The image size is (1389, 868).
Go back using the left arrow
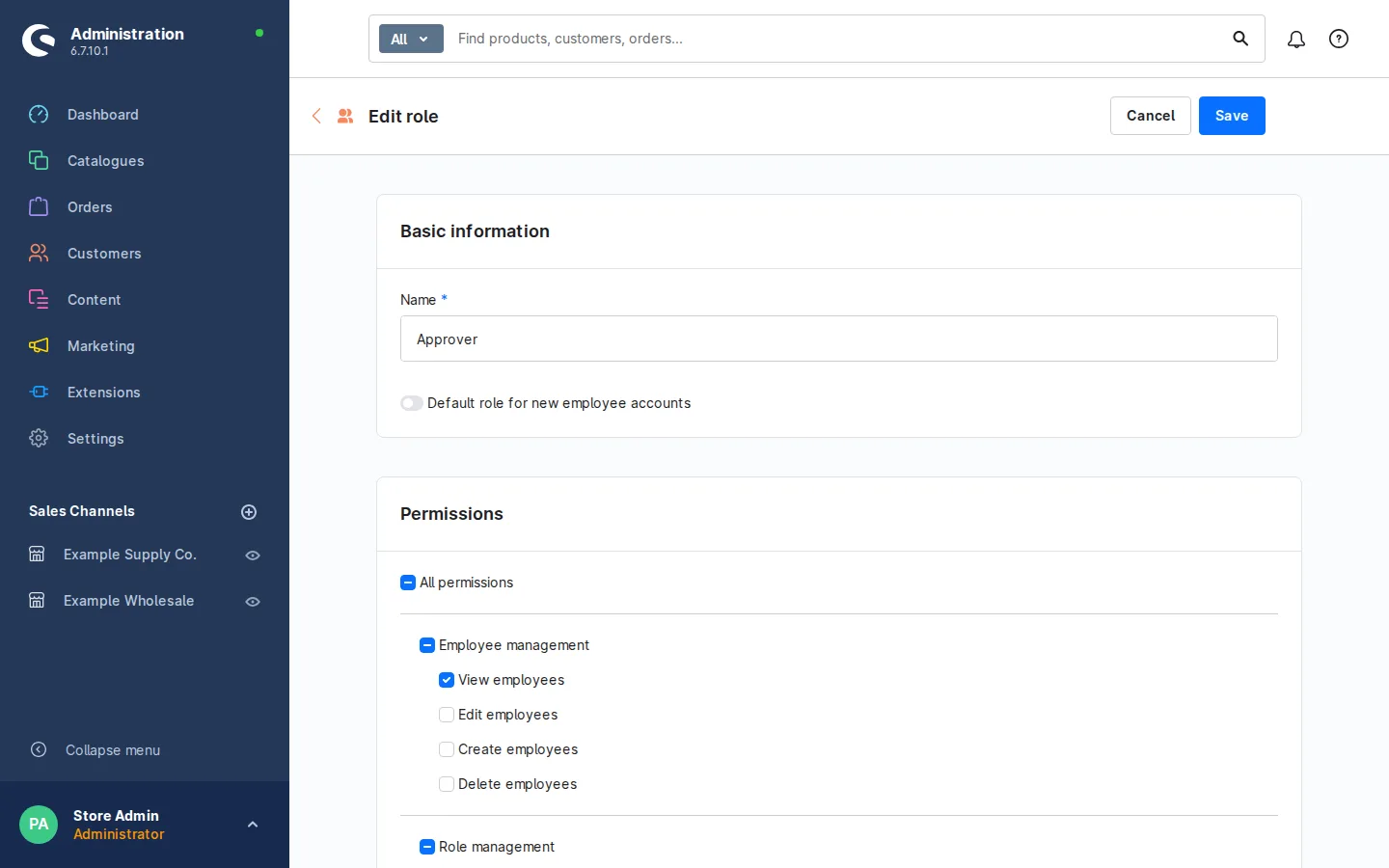click(x=316, y=116)
